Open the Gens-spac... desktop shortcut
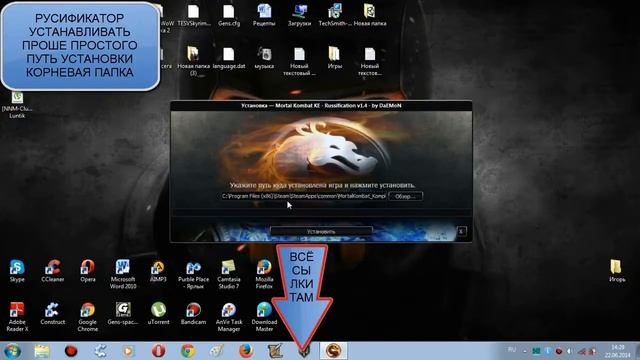The image size is (640, 360). 123,313
